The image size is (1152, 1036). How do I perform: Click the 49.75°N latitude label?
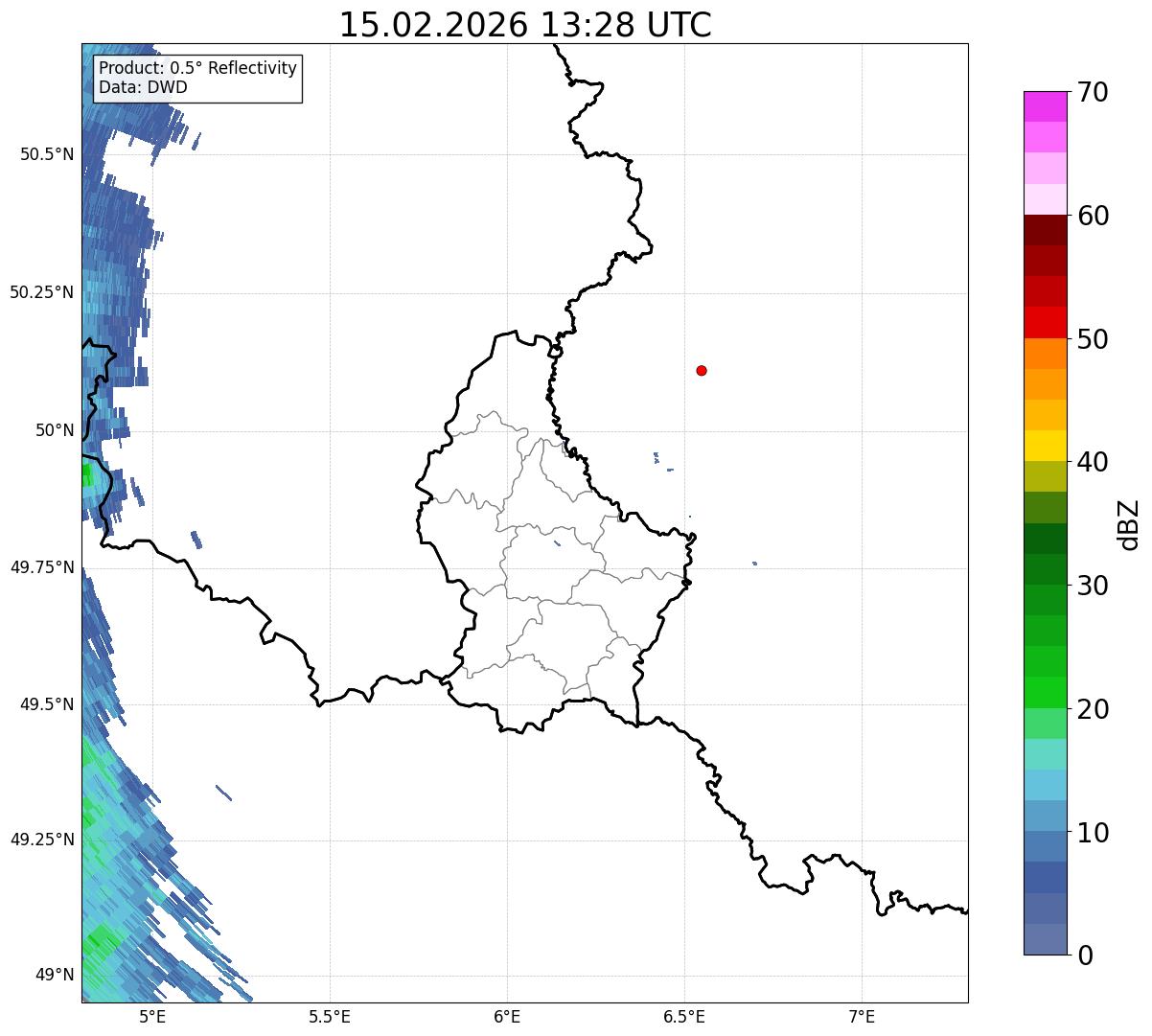[x=42, y=567]
